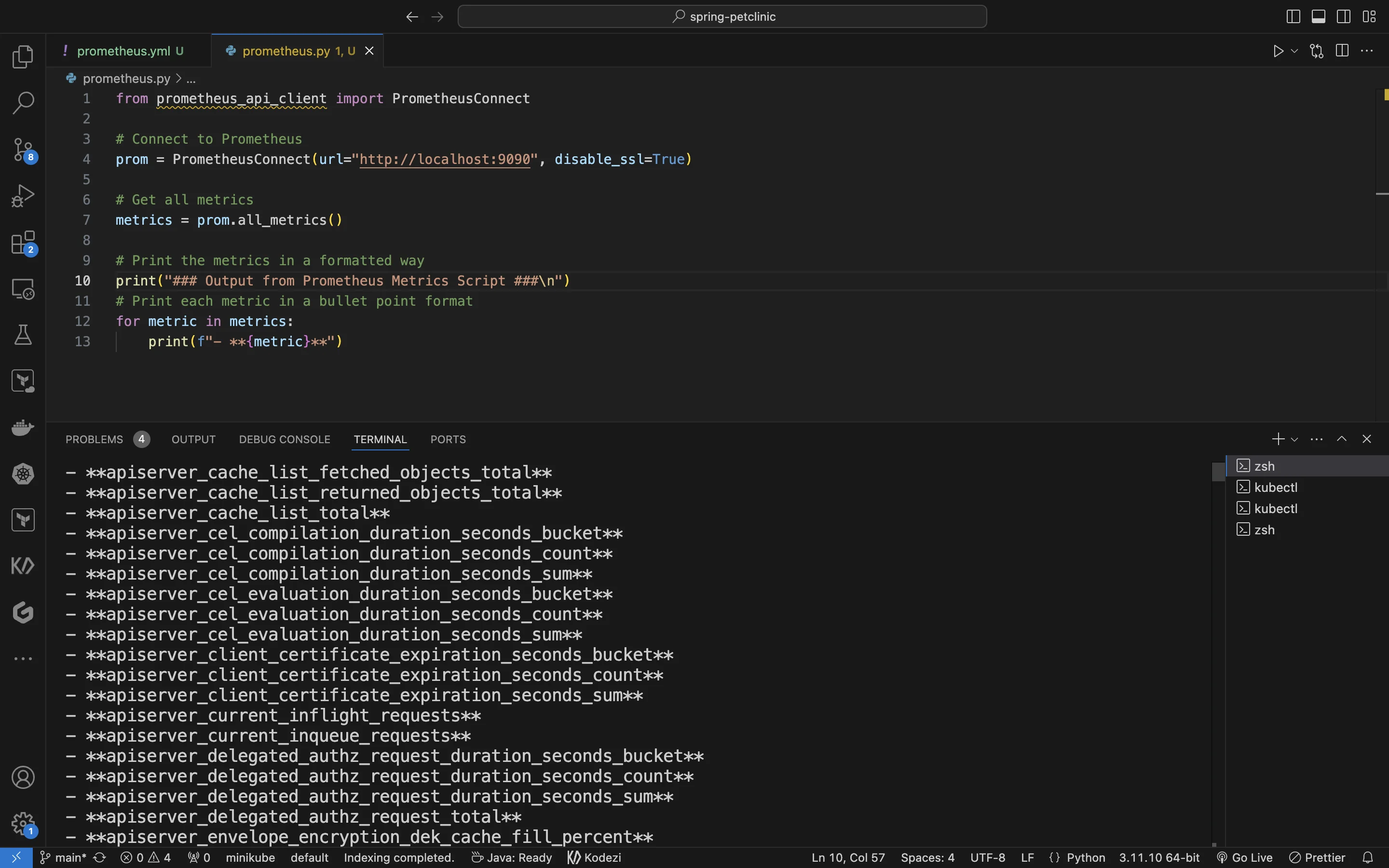Change LF end of line sequence
The height and width of the screenshot is (868, 1389).
click(1027, 858)
